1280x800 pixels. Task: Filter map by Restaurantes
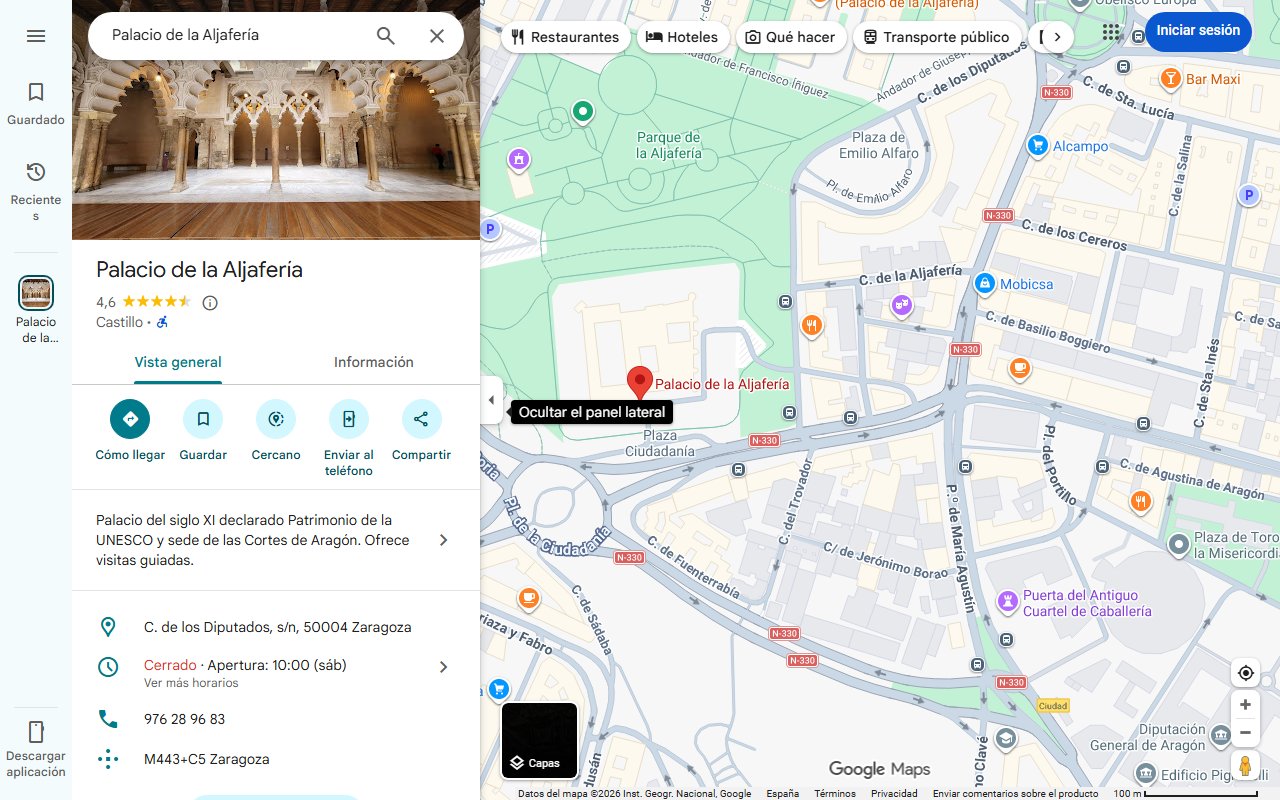click(x=565, y=37)
